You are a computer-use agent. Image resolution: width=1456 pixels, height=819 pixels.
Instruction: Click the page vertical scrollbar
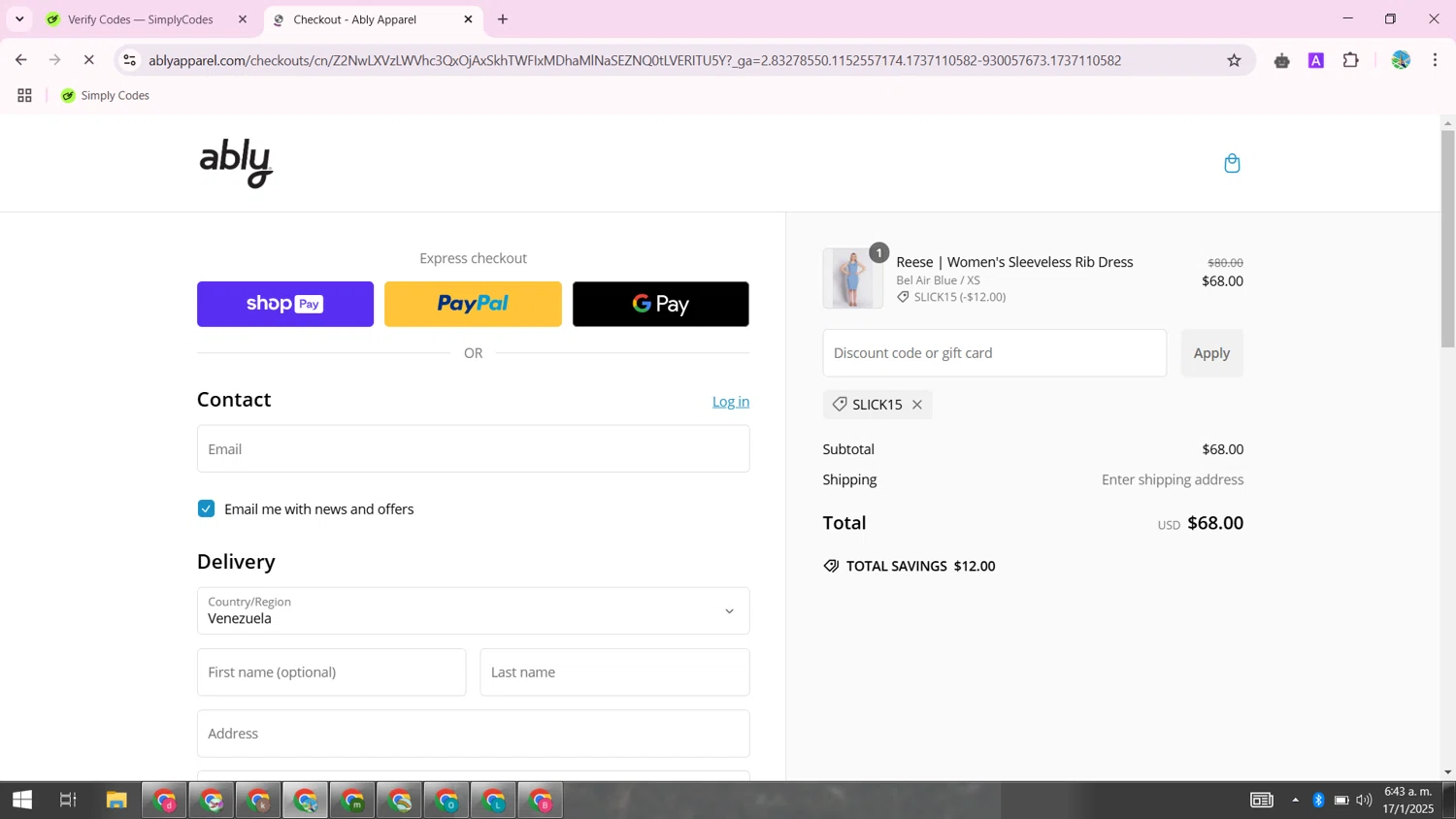tap(1448, 238)
